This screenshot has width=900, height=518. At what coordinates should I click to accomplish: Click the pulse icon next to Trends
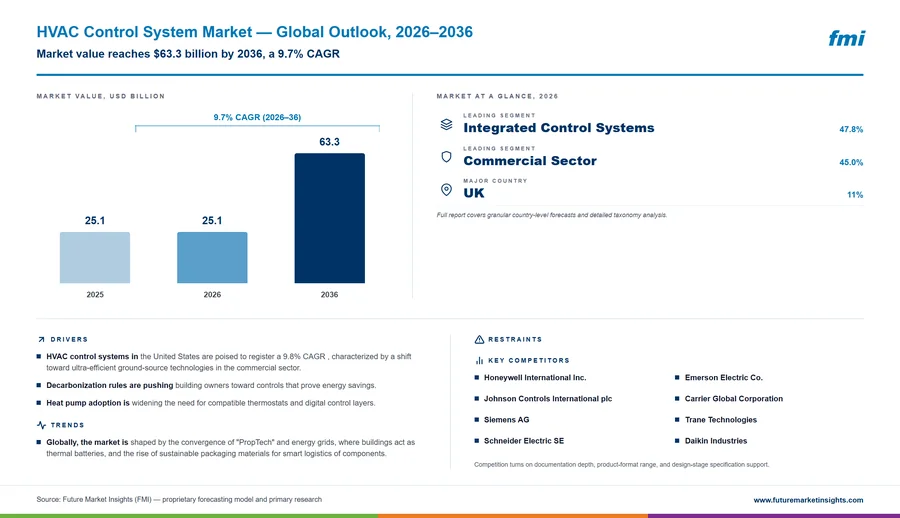[41, 425]
